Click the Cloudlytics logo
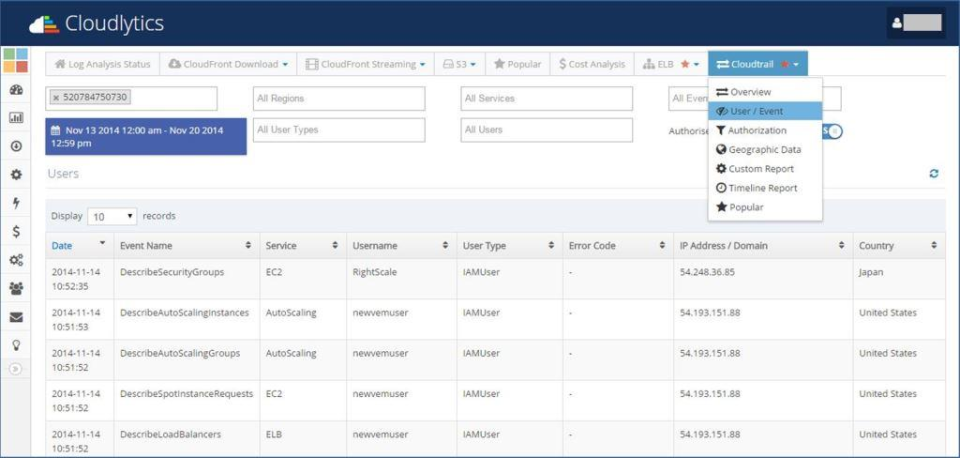 pyautogui.click(x=96, y=24)
